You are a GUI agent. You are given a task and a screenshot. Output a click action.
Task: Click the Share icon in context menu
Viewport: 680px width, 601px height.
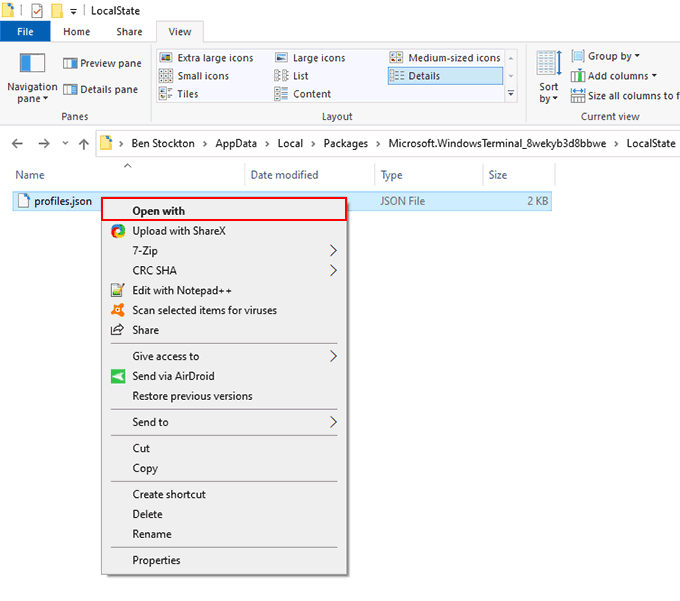117,330
